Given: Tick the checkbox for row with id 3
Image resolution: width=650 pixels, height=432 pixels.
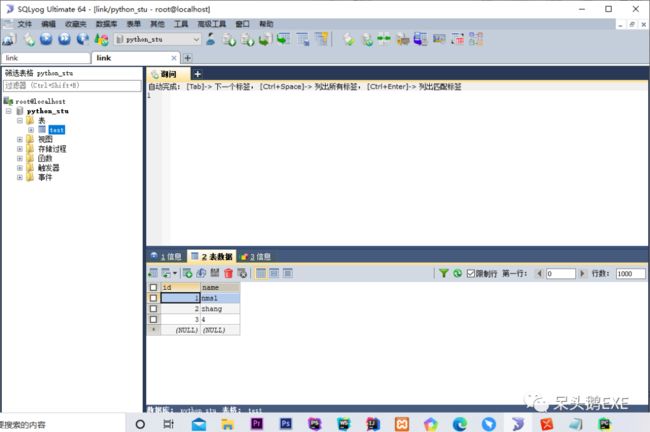Looking at the screenshot, I should pyautogui.click(x=153, y=319).
